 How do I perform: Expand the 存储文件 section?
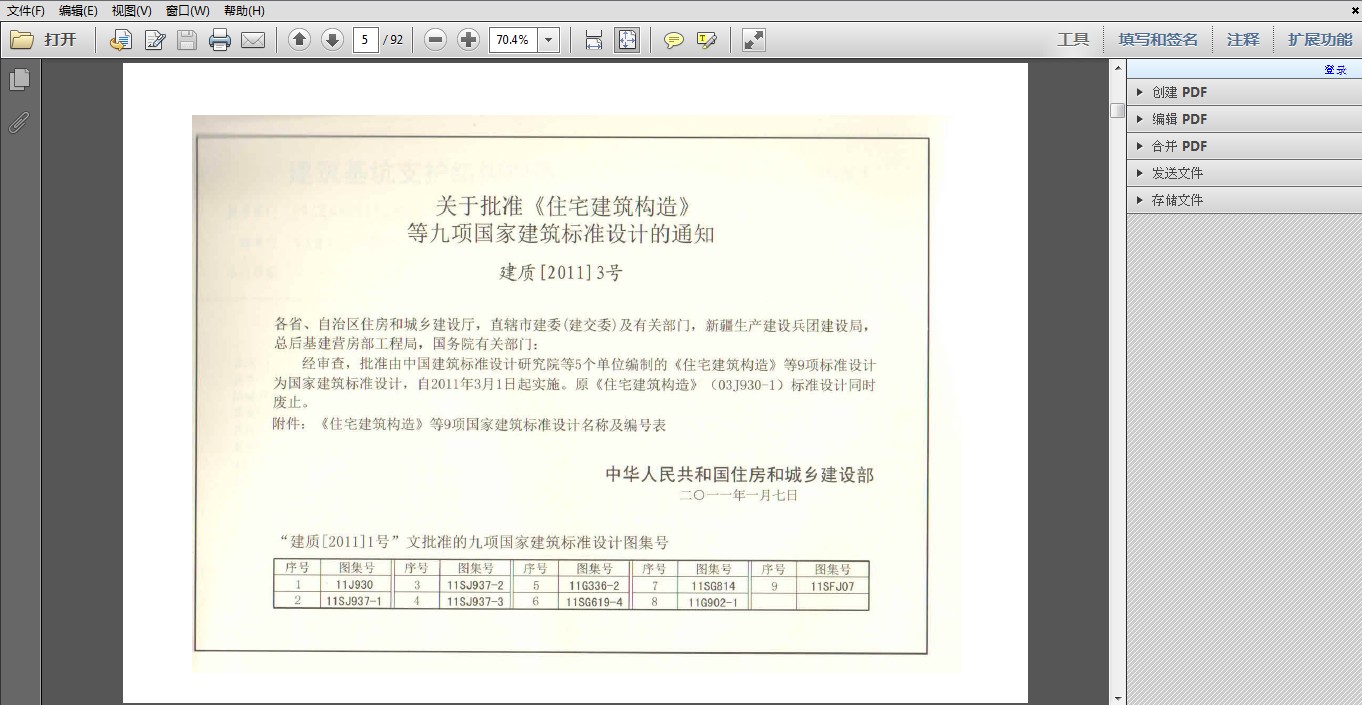pos(1244,200)
